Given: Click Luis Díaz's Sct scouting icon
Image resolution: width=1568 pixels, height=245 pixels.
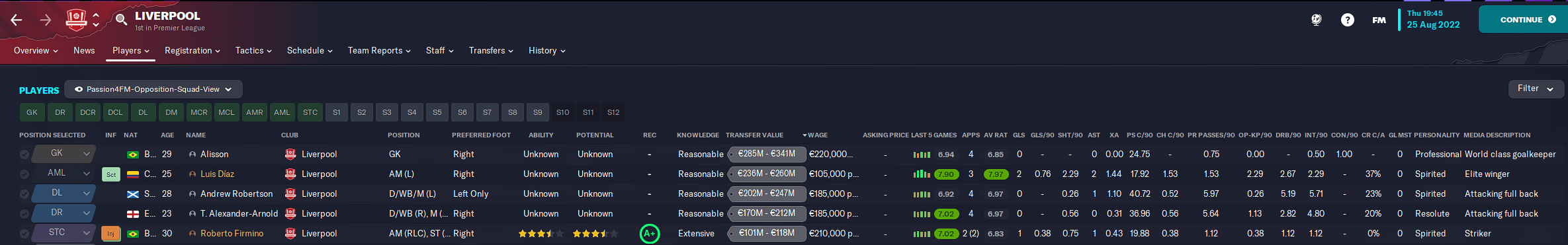Looking at the screenshot, I should pos(110,174).
